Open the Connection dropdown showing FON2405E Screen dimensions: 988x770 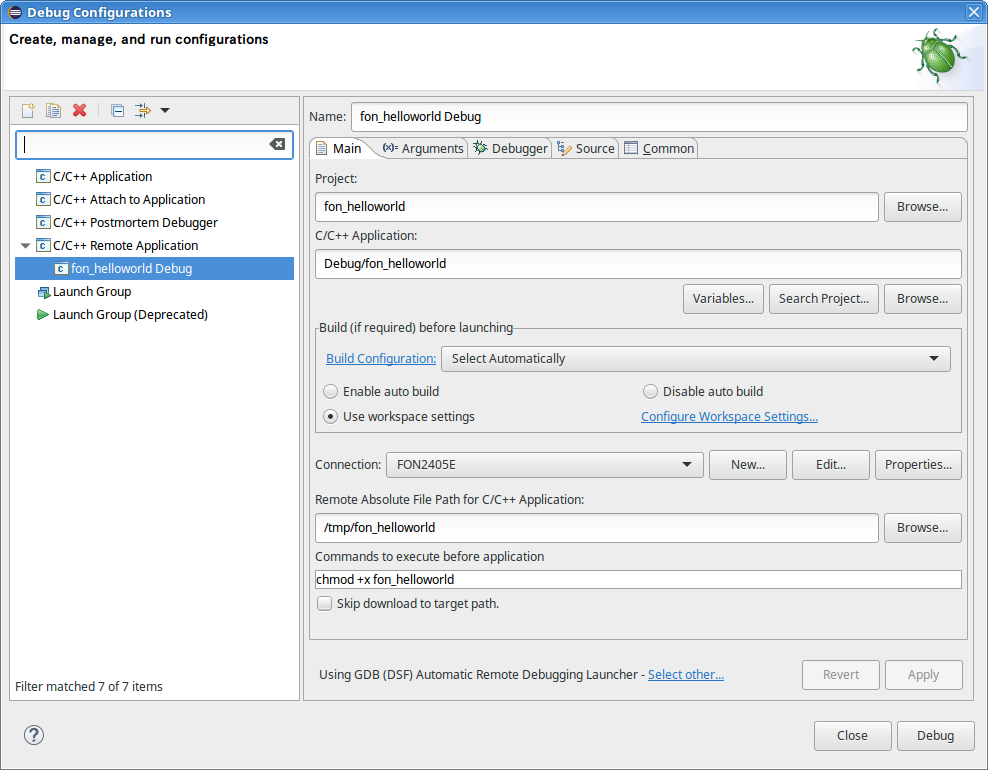pos(544,465)
